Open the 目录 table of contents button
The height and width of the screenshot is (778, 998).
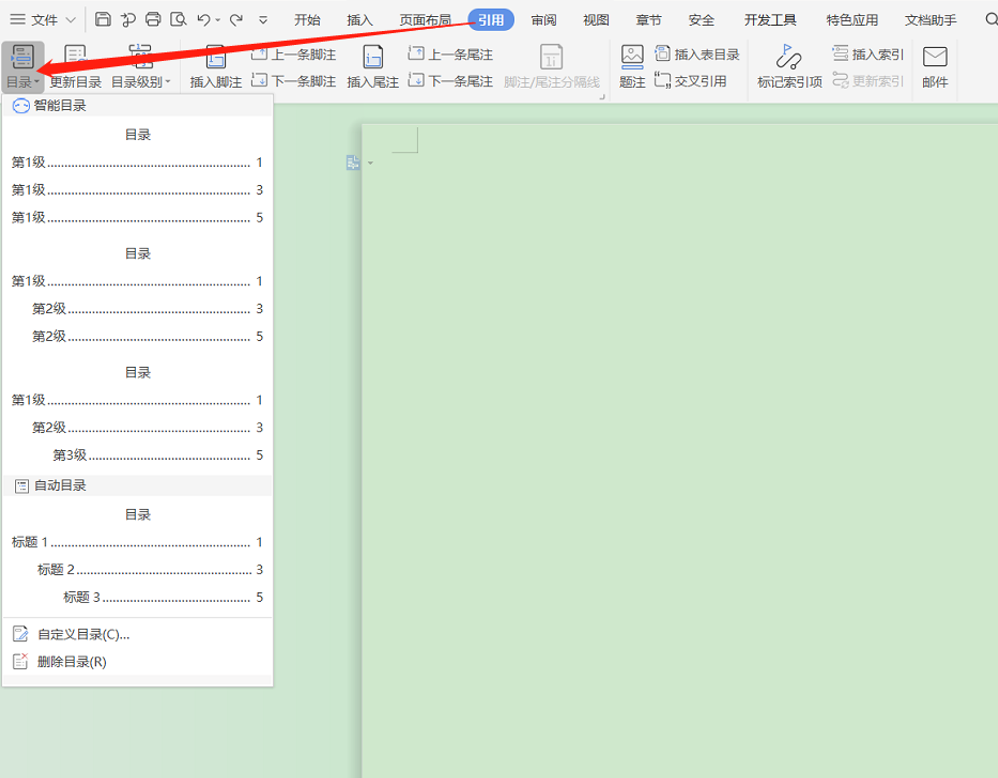[x=23, y=67]
